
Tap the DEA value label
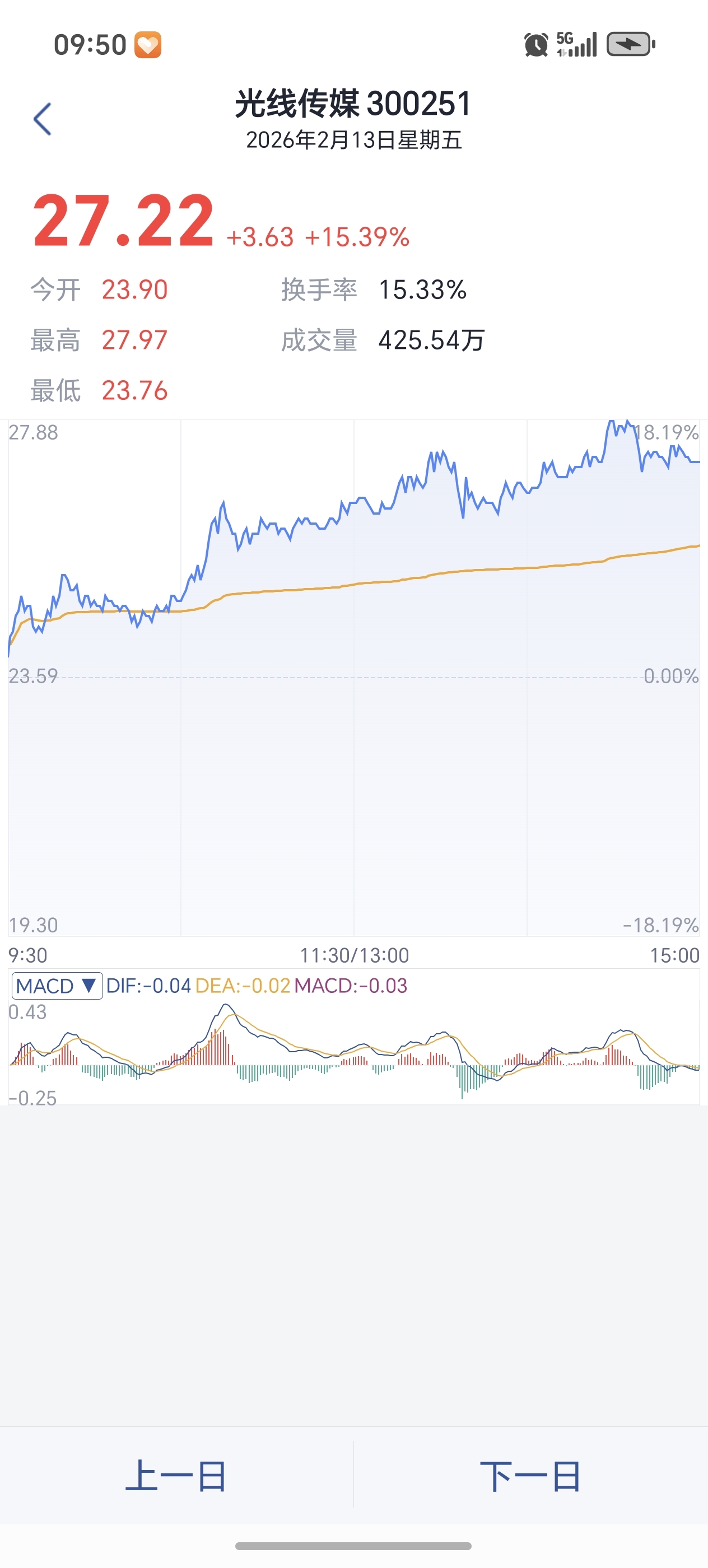[x=243, y=986]
